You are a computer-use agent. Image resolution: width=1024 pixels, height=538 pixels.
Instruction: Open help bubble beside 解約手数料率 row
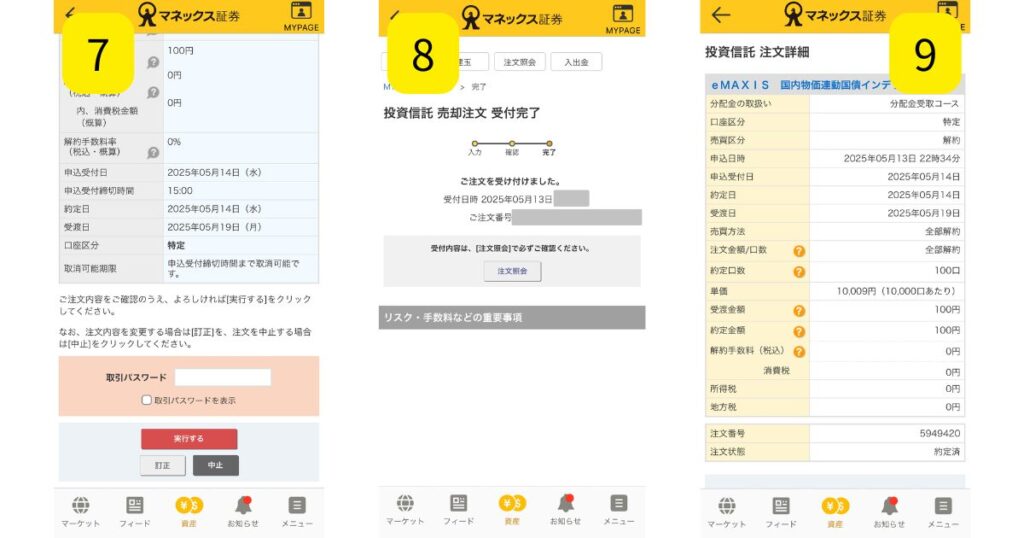coord(153,152)
